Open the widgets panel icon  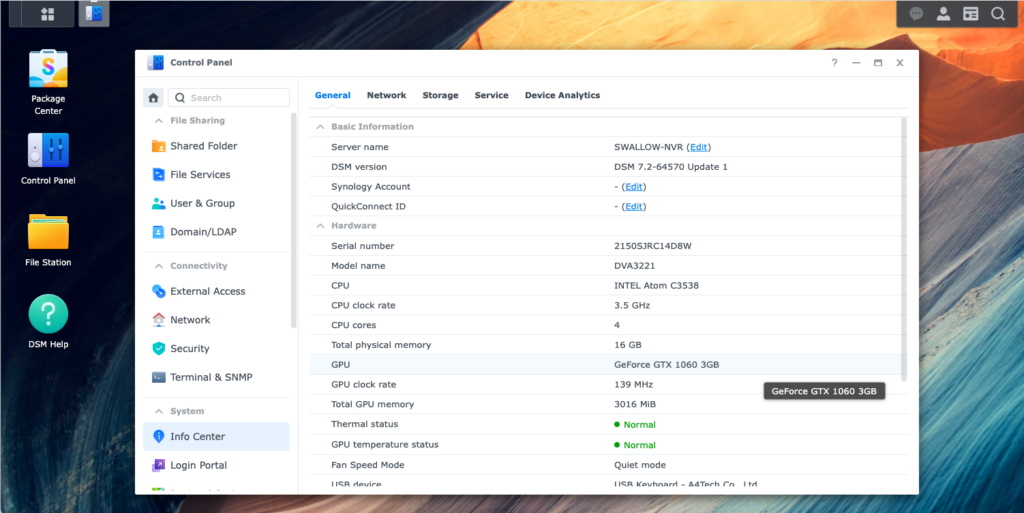(x=970, y=14)
